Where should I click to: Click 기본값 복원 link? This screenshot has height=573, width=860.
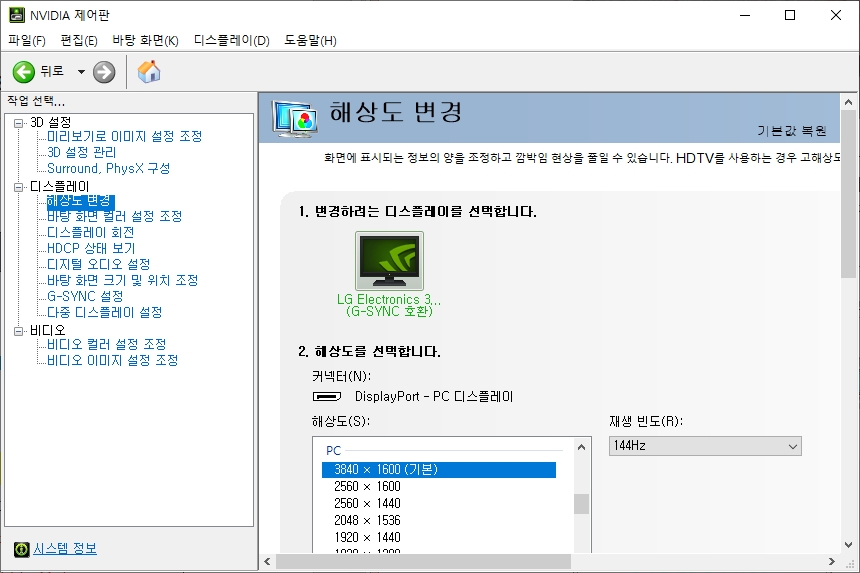coord(791,131)
